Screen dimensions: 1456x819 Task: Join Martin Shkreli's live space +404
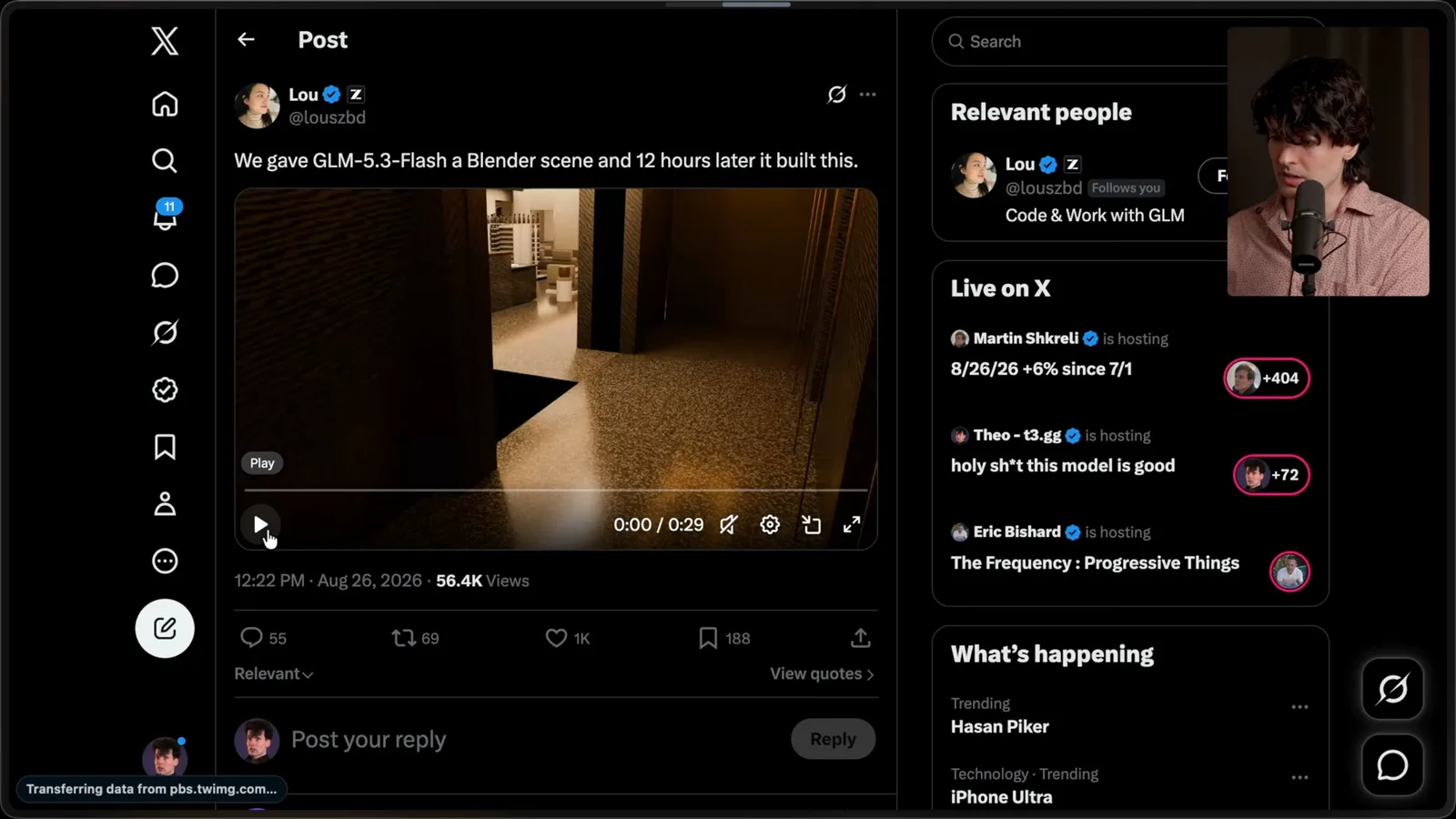[x=1267, y=378]
